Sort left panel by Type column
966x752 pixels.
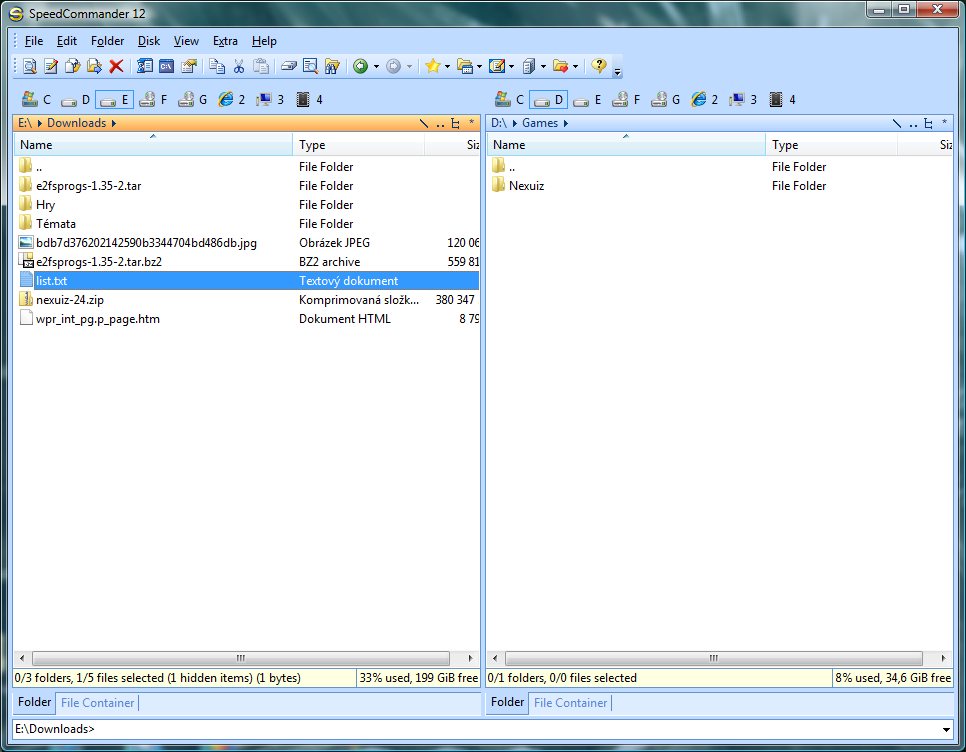(x=359, y=145)
